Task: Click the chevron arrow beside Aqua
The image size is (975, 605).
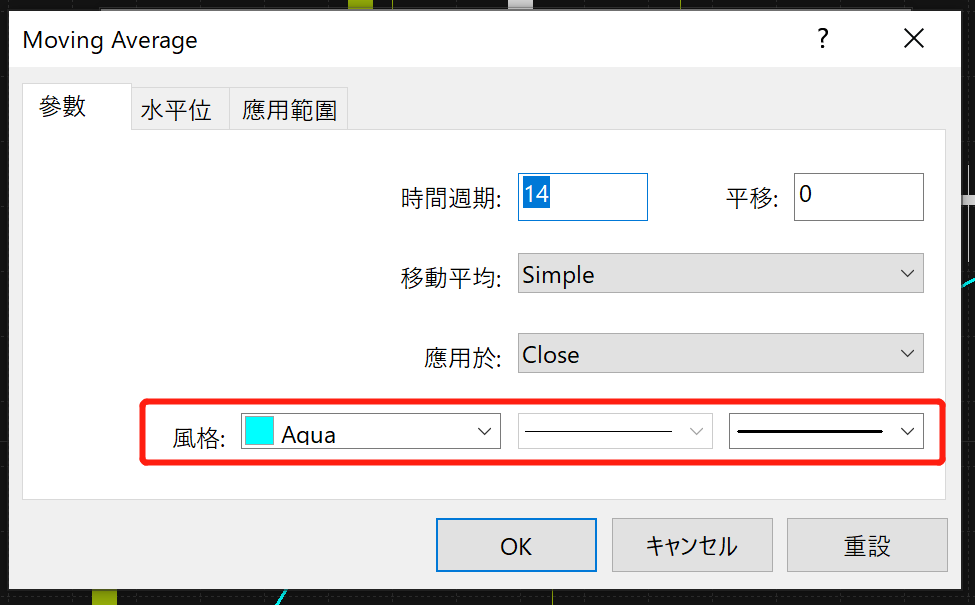Action: click(x=484, y=432)
